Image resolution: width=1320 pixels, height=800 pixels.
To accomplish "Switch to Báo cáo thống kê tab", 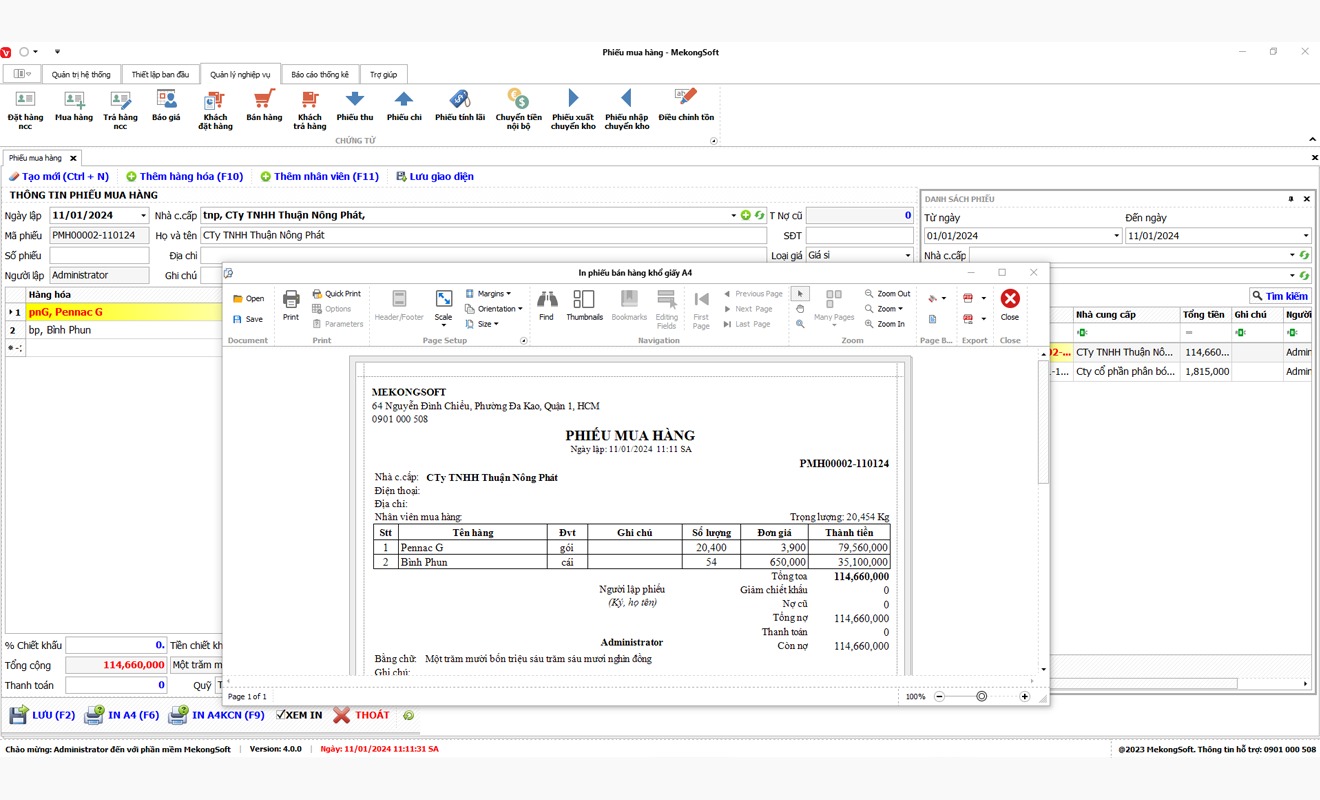I will [x=320, y=75].
